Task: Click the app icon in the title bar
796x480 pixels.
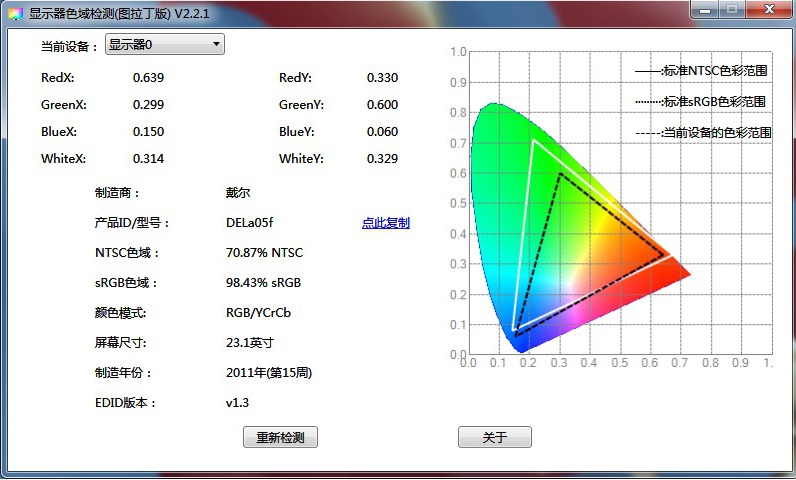Action: (x=15, y=12)
